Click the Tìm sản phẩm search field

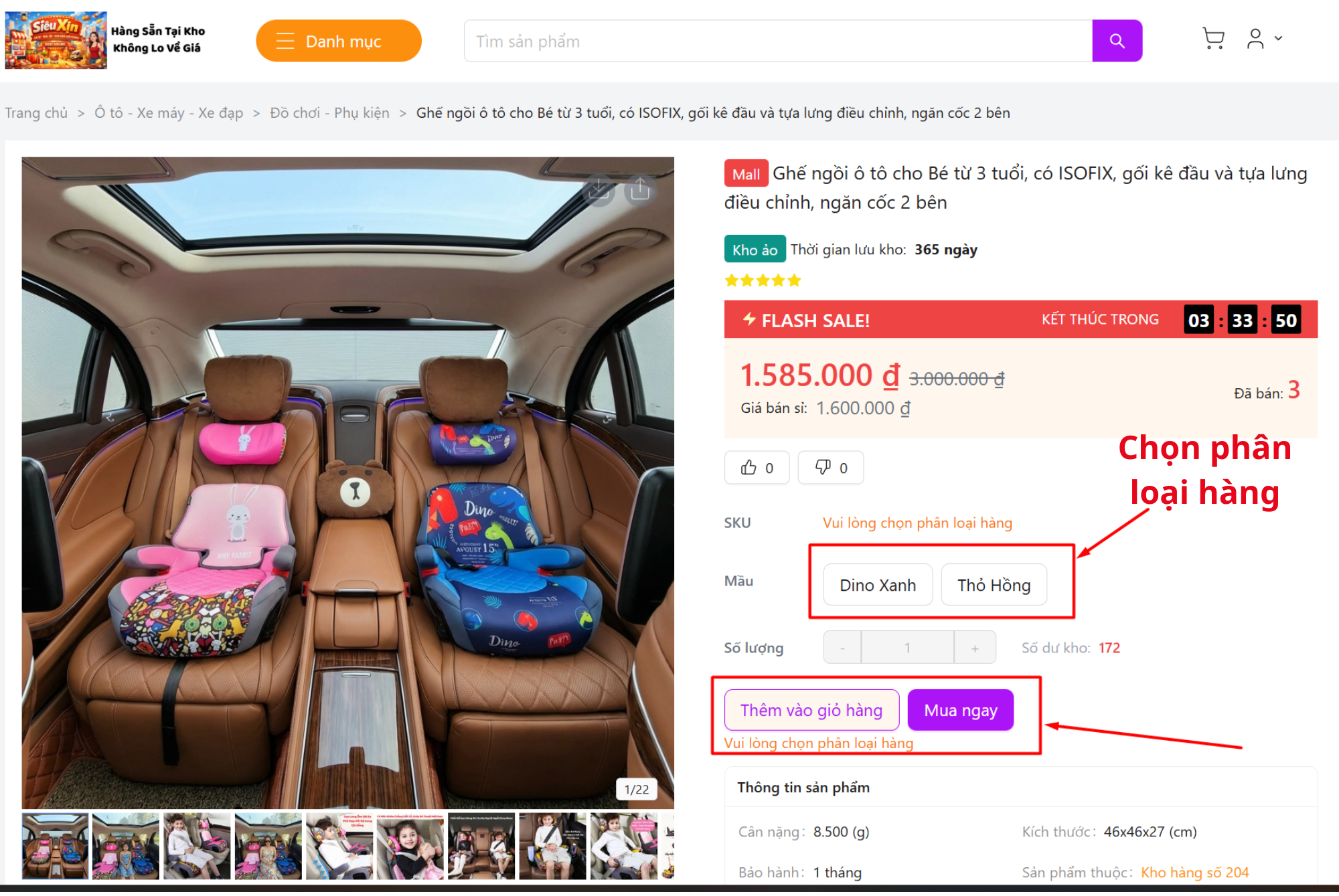coord(778,41)
